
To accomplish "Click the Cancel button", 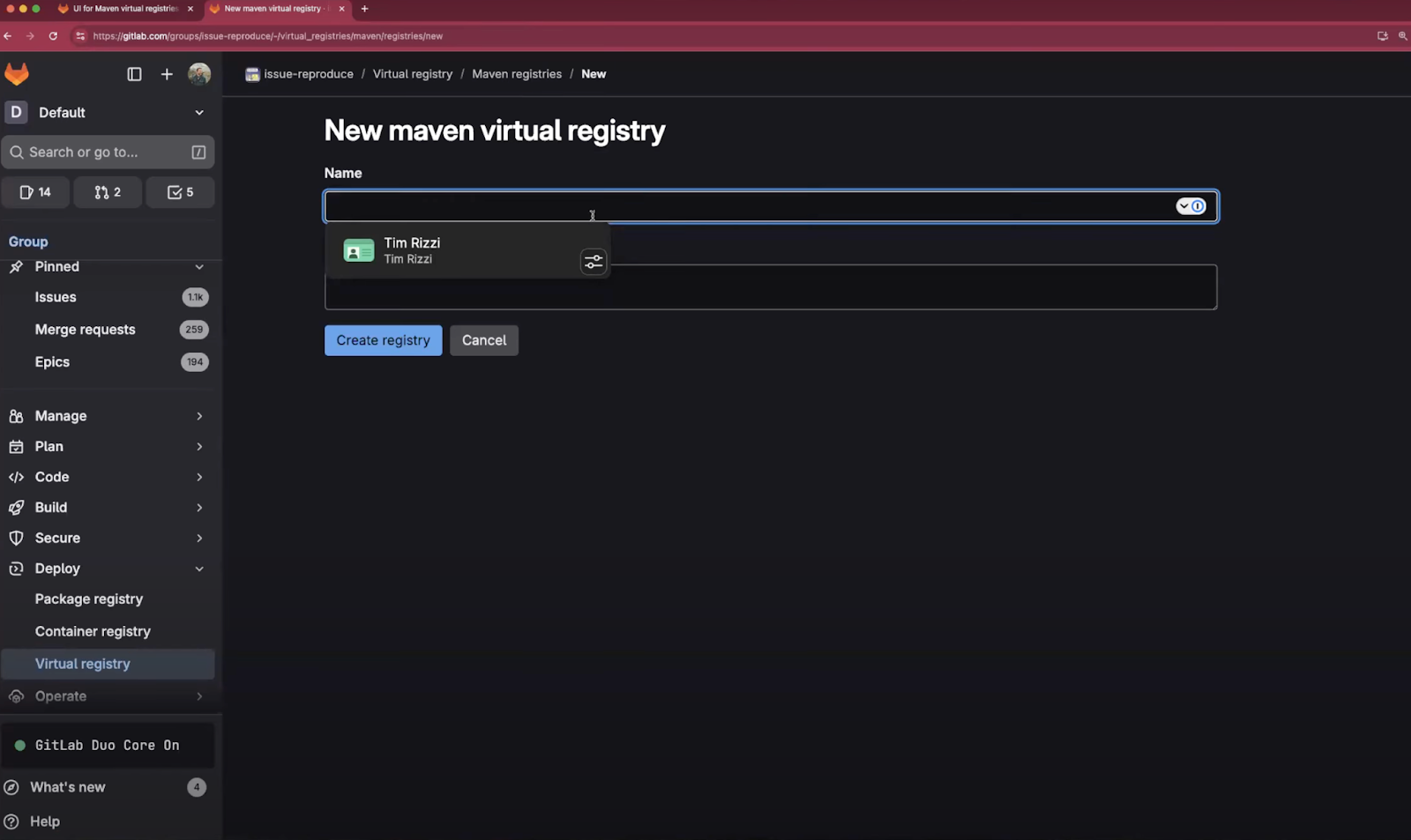I will pyautogui.click(x=484, y=340).
